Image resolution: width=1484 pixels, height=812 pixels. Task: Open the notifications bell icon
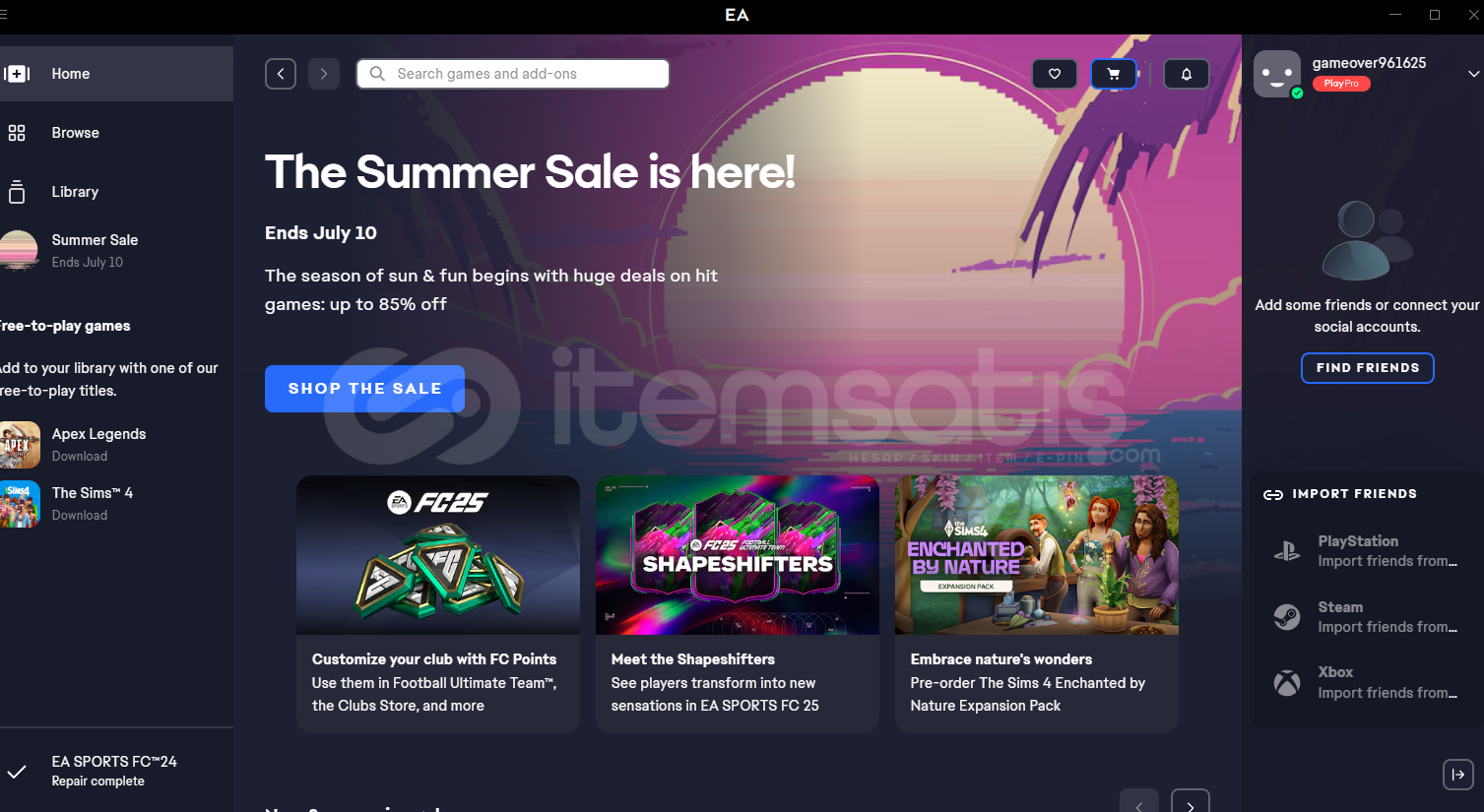click(1187, 74)
